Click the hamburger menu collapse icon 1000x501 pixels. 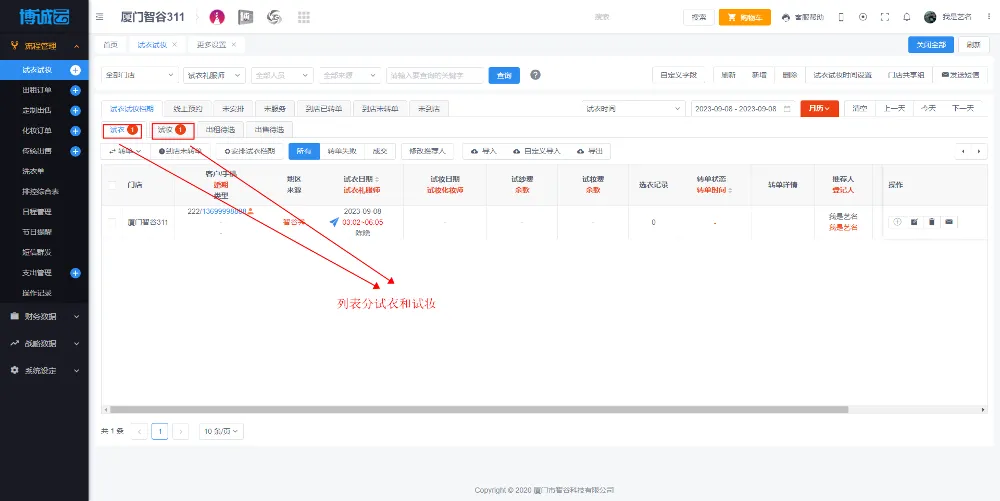[x=99, y=17]
